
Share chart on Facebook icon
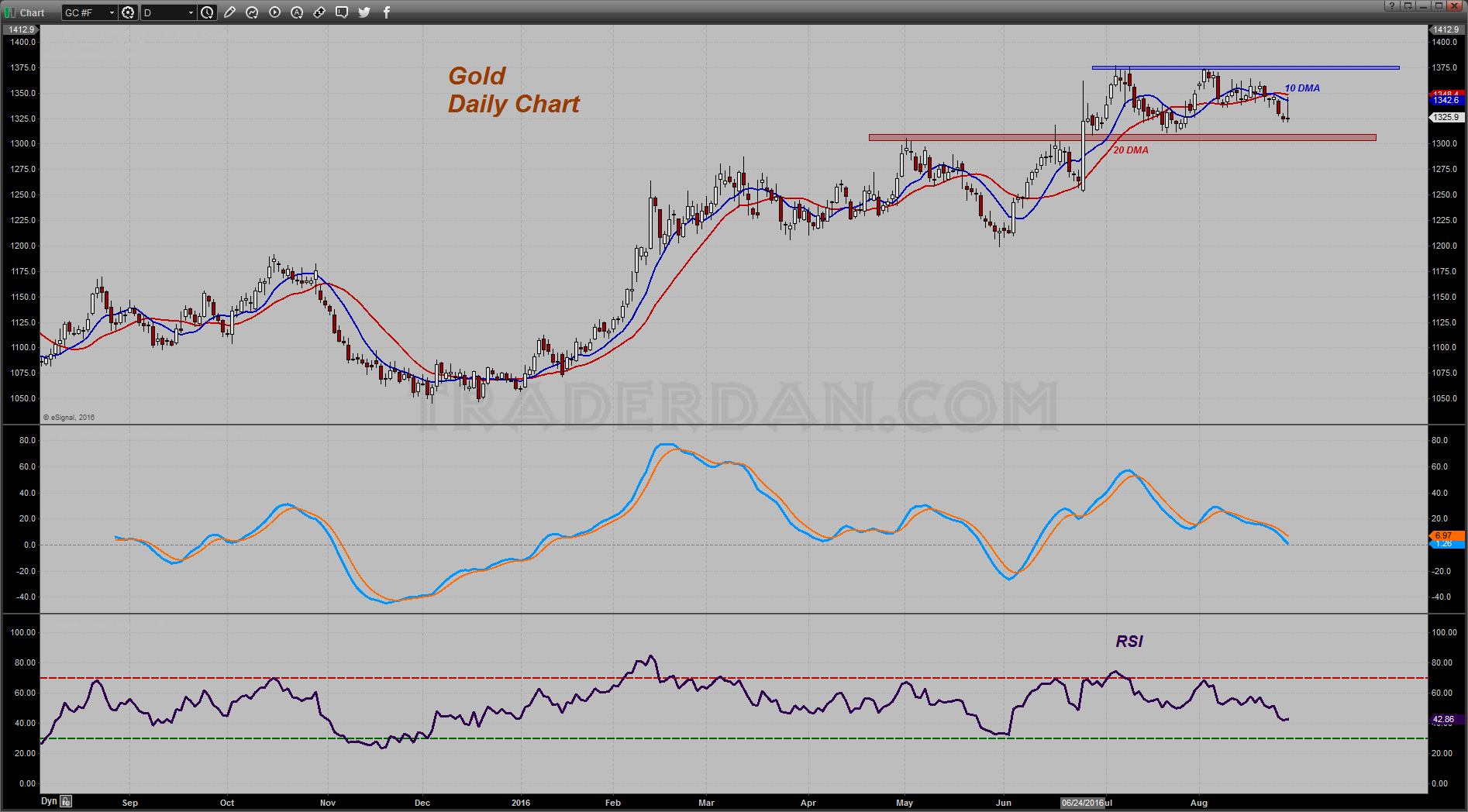387,12
